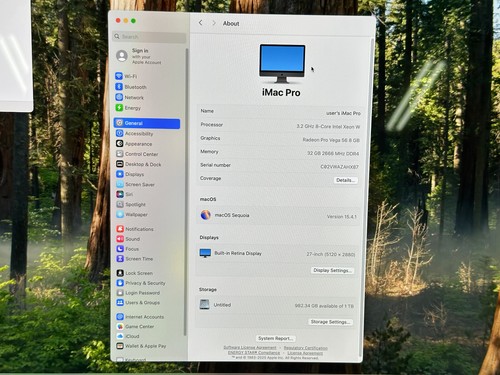500x375 pixels.
Task: Open the Control Center icon
Action: (120, 154)
